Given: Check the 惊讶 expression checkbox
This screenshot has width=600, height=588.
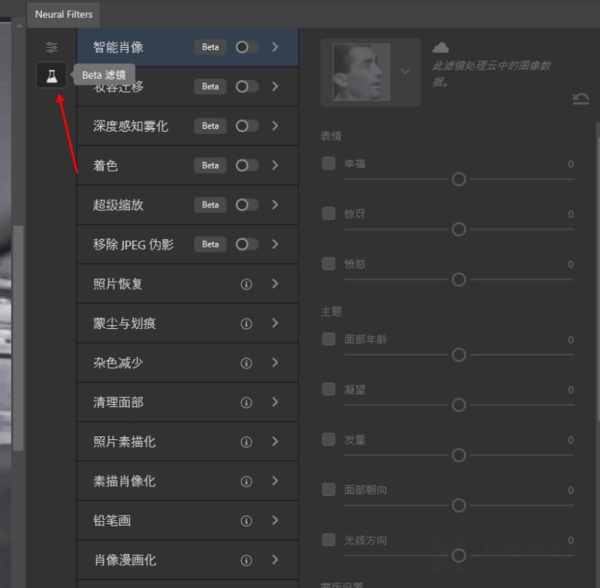Looking at the screenshot, I should (x=329, y=213).
